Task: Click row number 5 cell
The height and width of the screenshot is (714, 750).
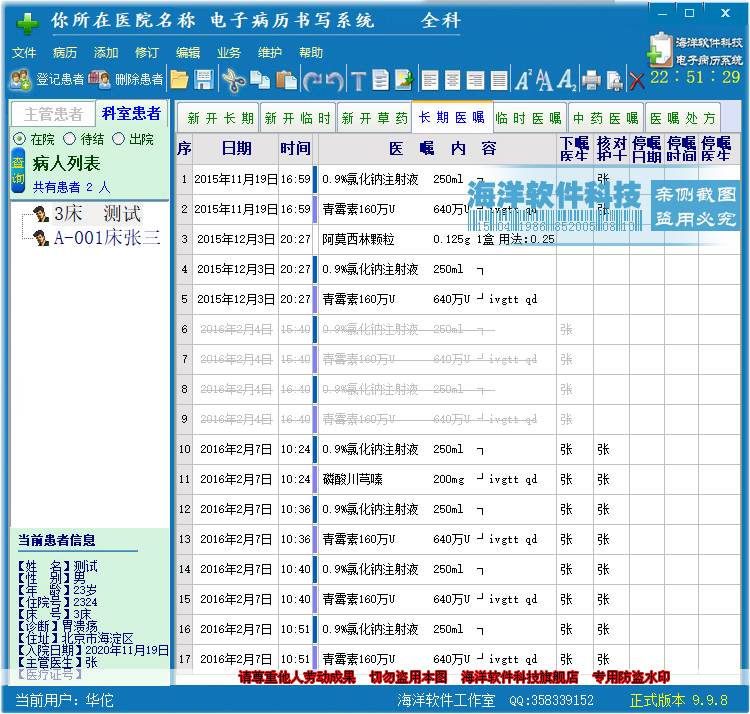Action: point(184,299)
